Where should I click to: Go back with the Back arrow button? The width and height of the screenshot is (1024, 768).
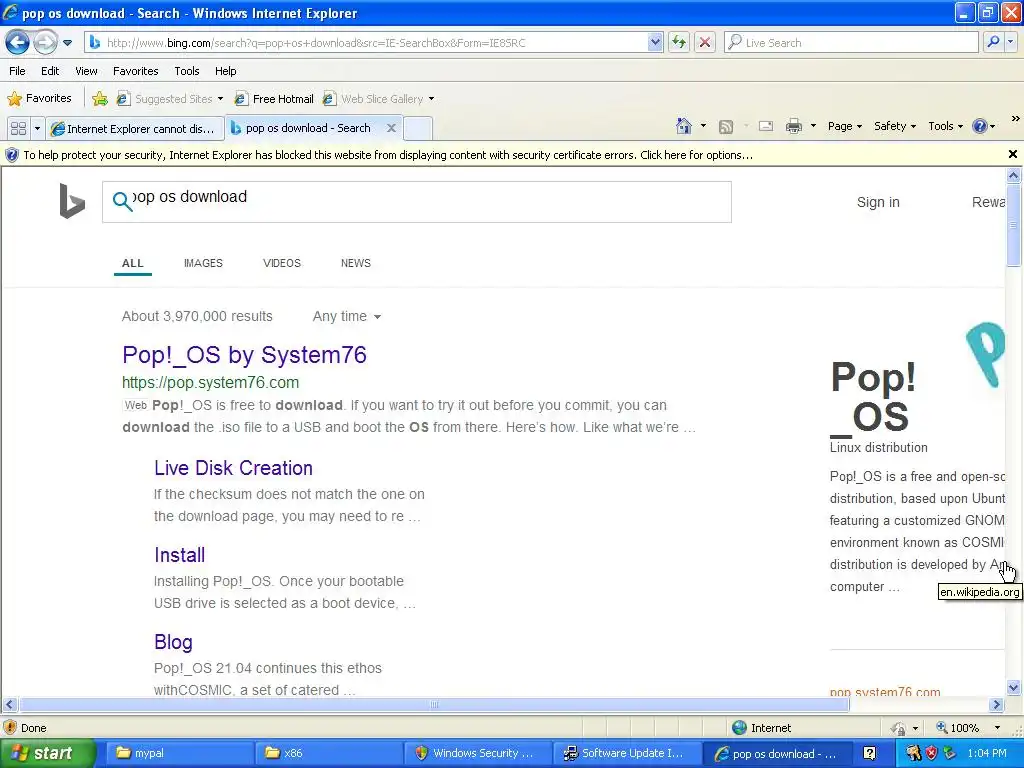click(17, 43)
